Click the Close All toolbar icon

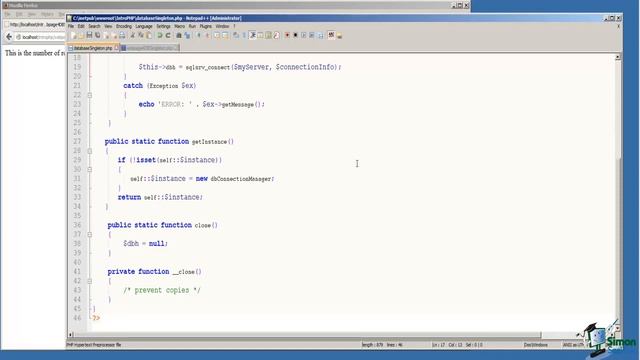(115, 36)
